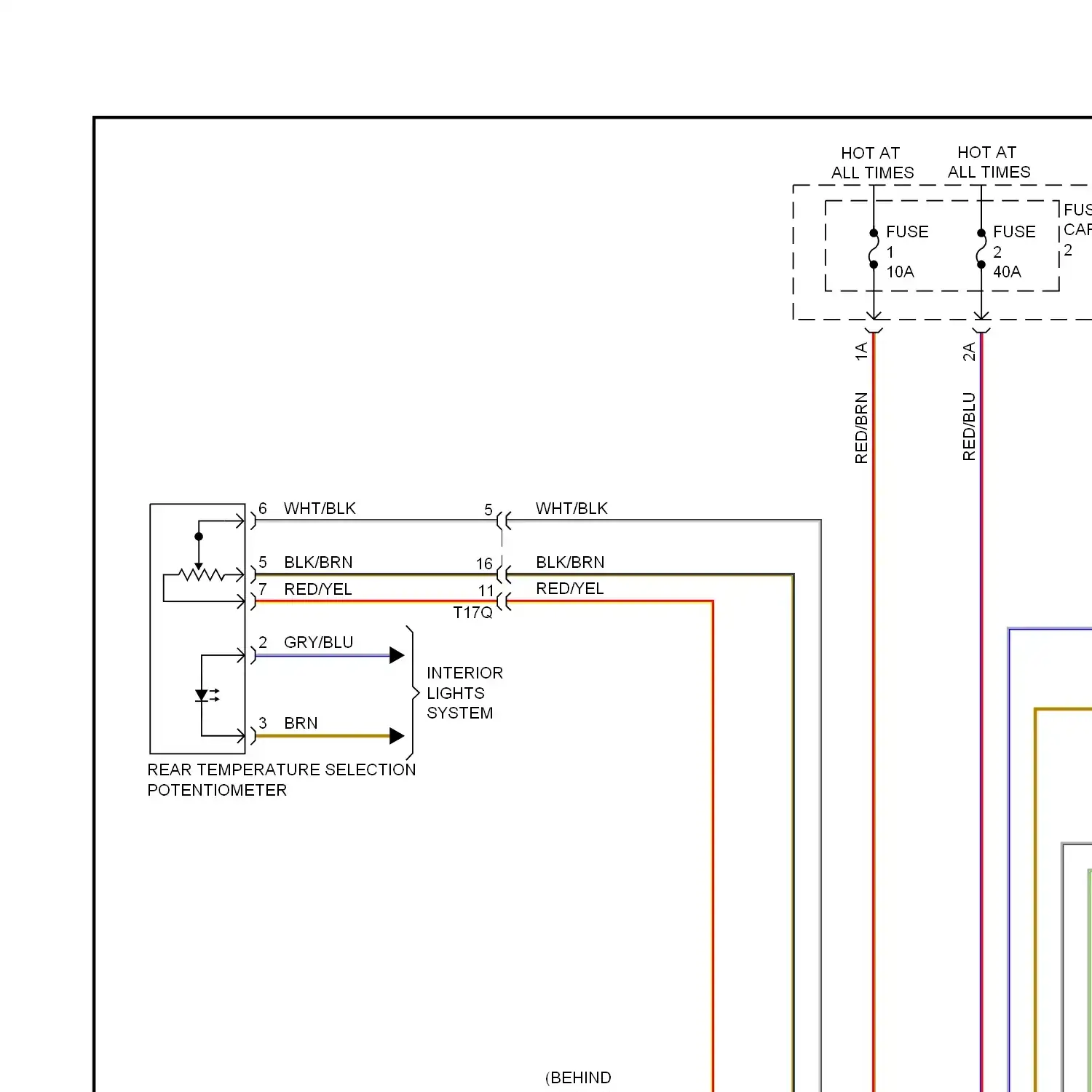
Task: Click the Fuse 1 symbol
Action: 874,249
